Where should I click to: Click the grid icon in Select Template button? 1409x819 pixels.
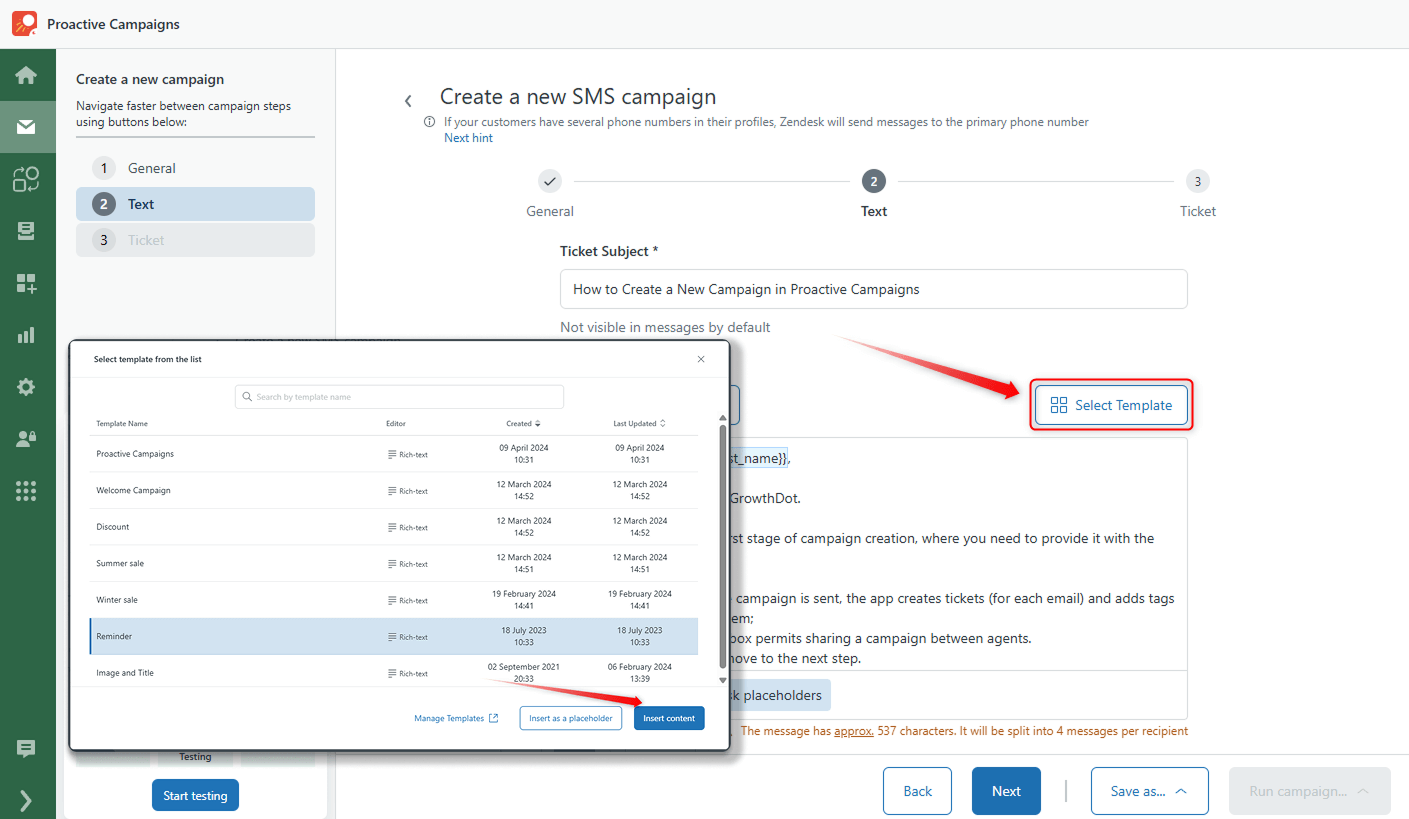(x=1059, y=405)
